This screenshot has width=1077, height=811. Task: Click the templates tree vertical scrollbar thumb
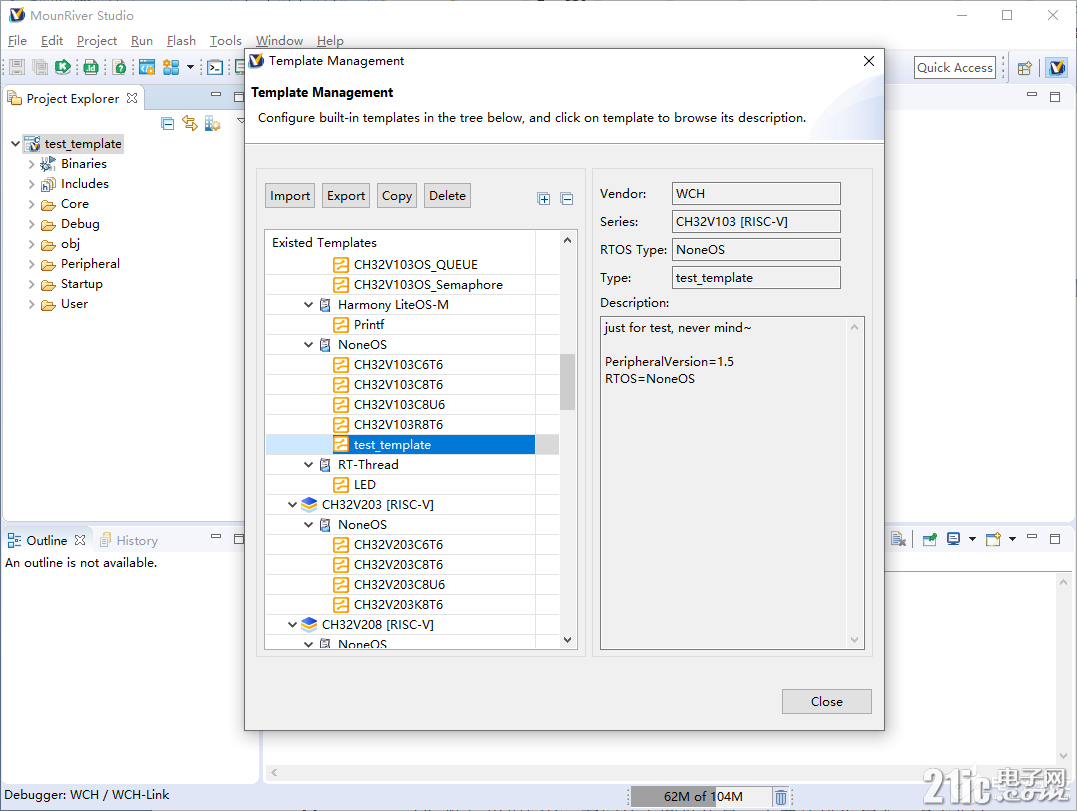pyautogui.click(x=567, y=382)
